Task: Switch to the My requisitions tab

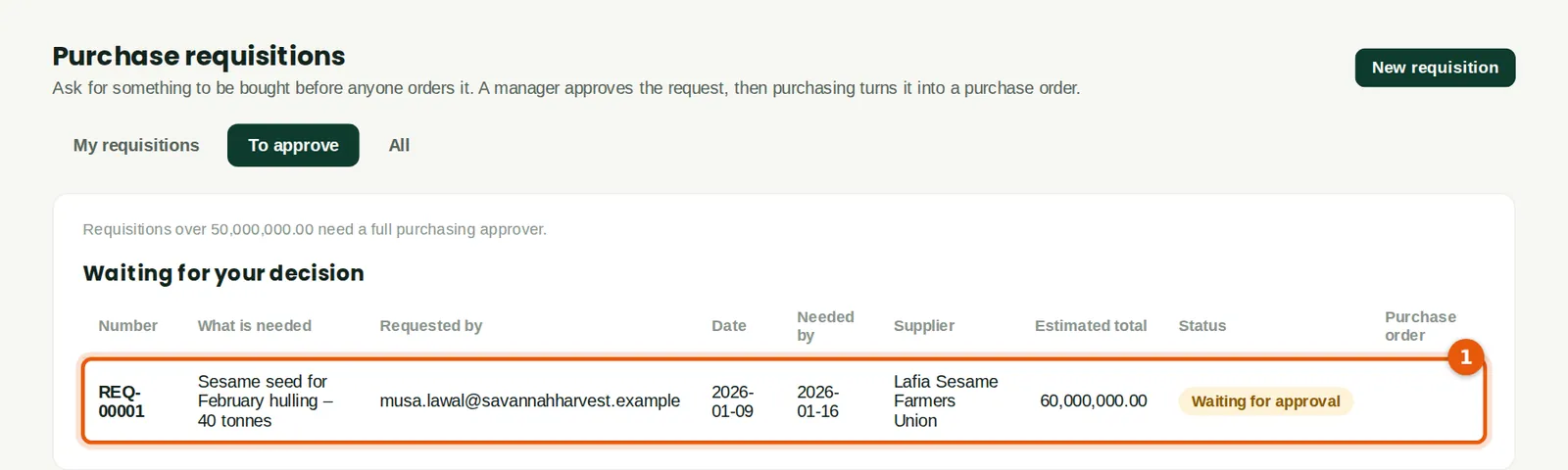Action: [x=136, y=145]
